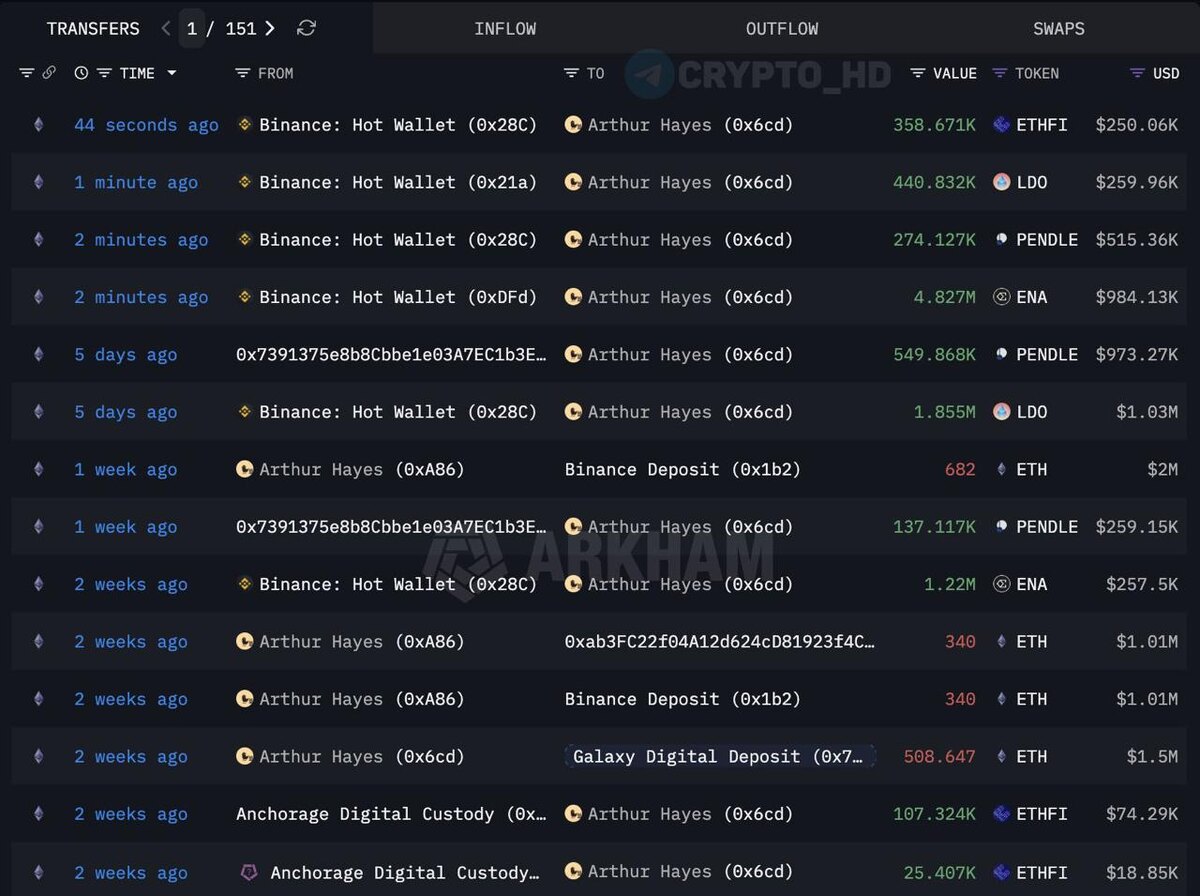1200x896 pixels.
Task: Click ENA token icon in $984.13K row
Action: pos(1001,297)
